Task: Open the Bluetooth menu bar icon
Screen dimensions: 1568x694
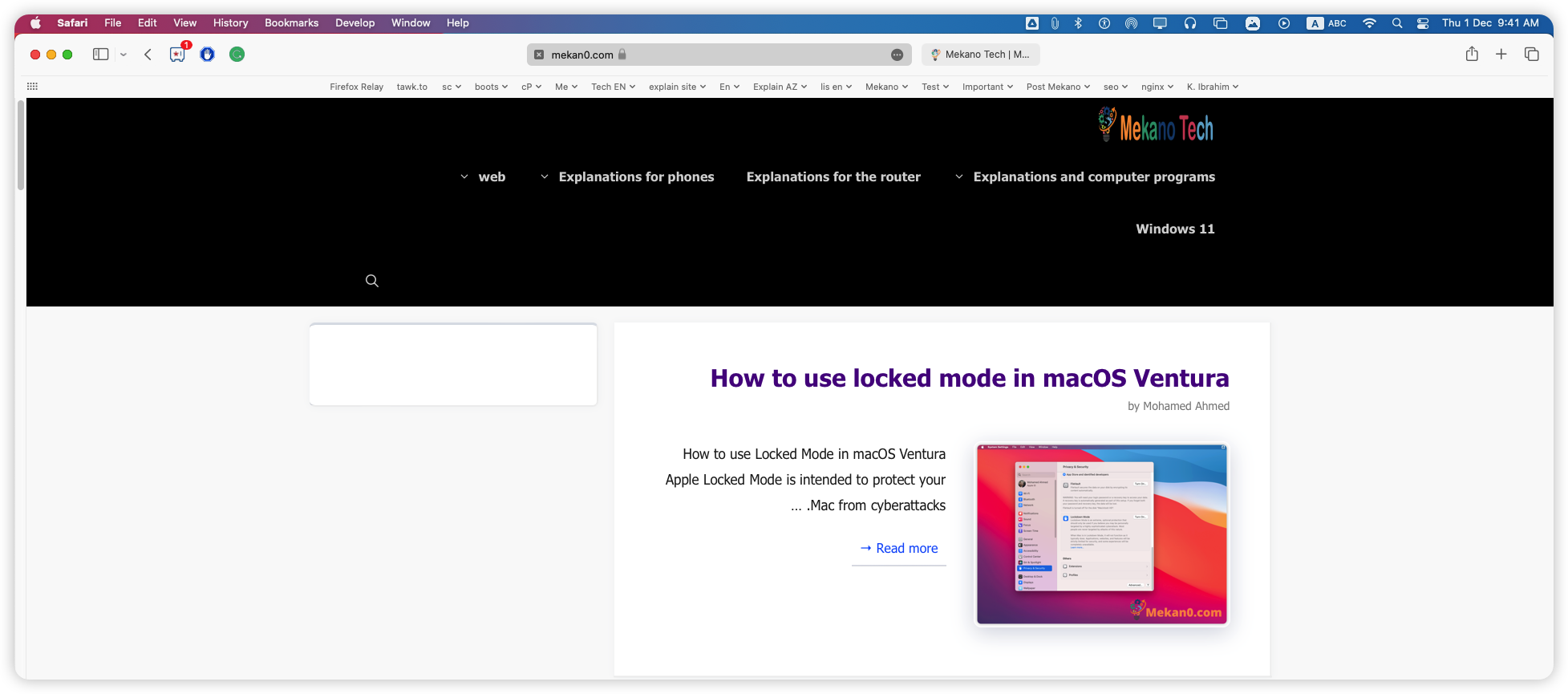Action: pyautogui.click(x=1078, y=23)
